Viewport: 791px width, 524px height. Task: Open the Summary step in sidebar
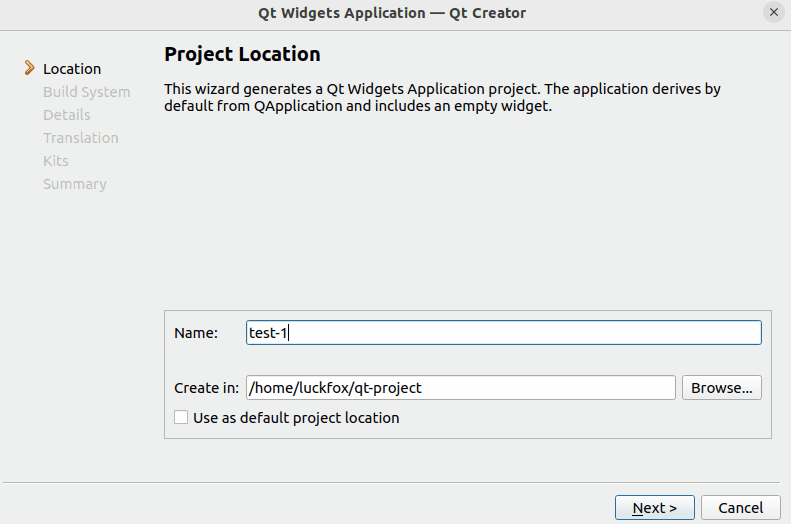click(x=74, y=184)
